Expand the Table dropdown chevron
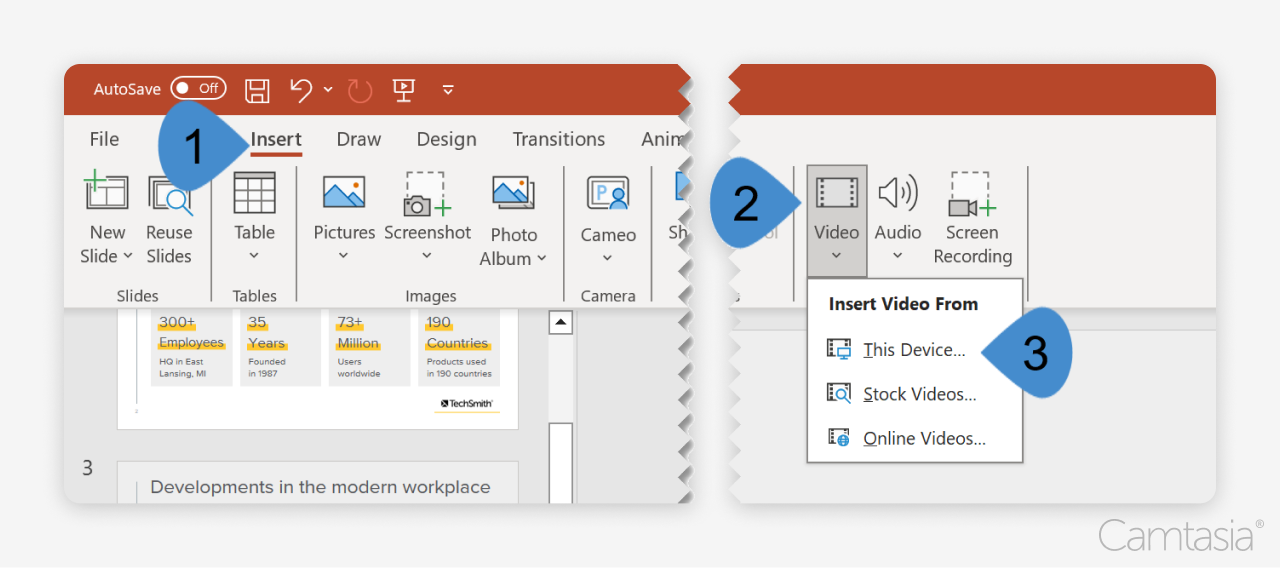The height and width of the screenshot is (568, 1280). [x=254, y=256]
